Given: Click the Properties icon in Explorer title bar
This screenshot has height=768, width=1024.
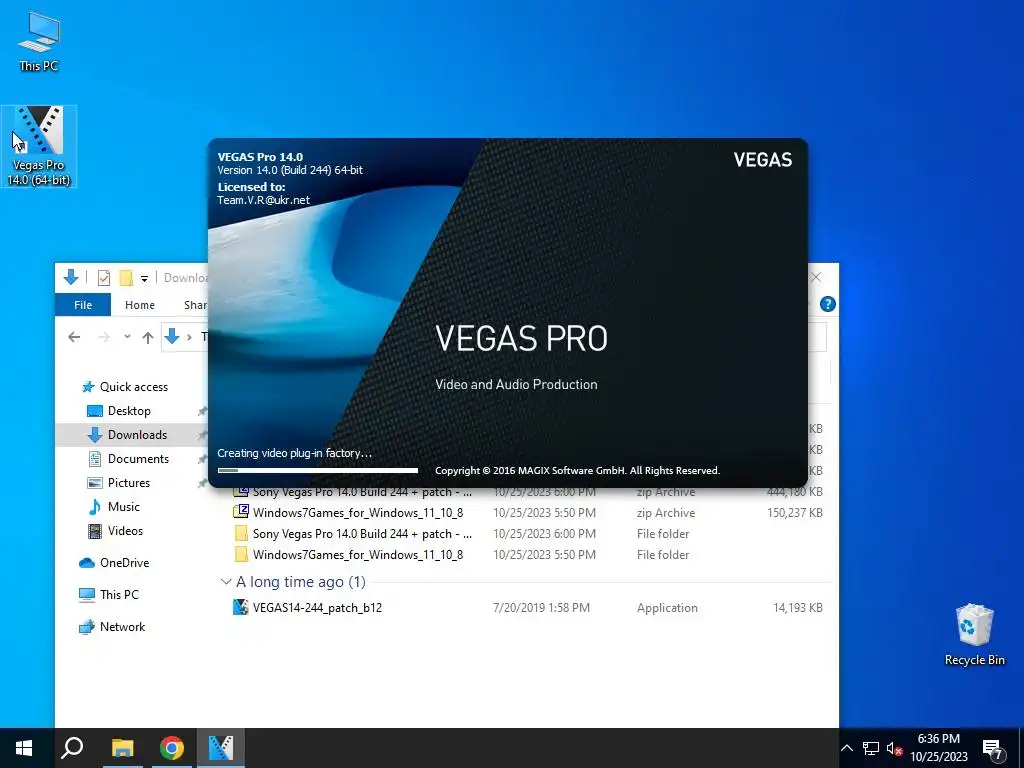Looking at the screenshot, I should [x=104, y=278].
